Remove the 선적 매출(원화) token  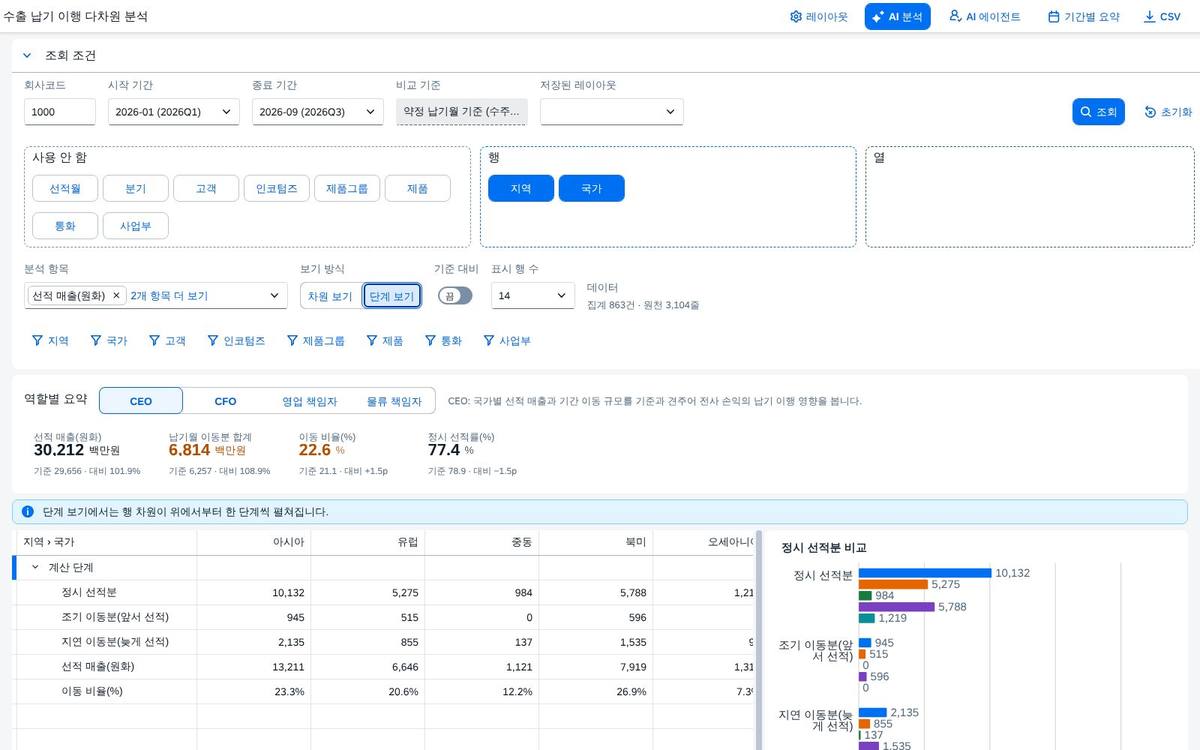pos(116,296)
